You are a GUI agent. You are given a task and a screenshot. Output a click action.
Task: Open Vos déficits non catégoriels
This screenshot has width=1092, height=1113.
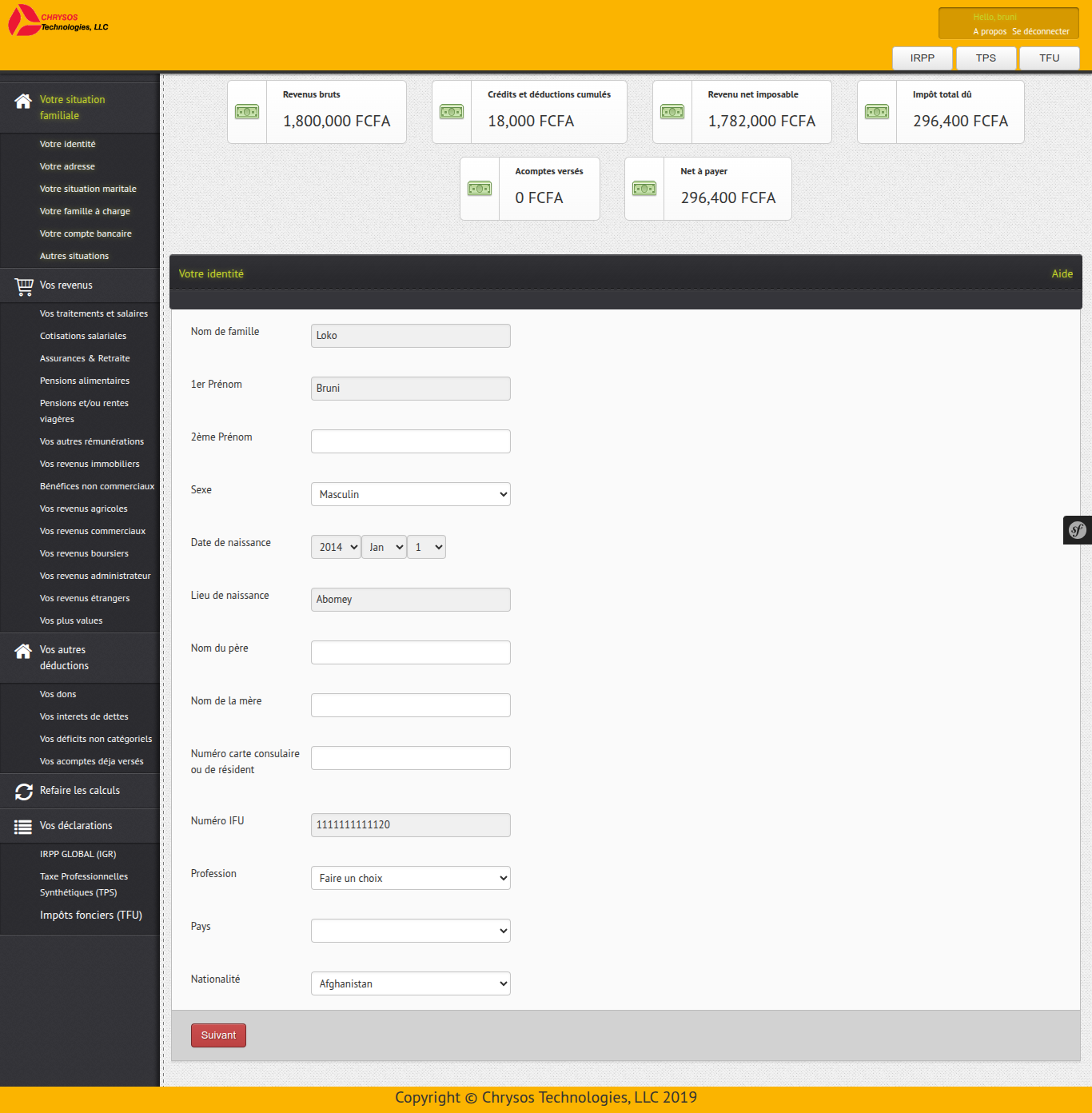(96, 739)
